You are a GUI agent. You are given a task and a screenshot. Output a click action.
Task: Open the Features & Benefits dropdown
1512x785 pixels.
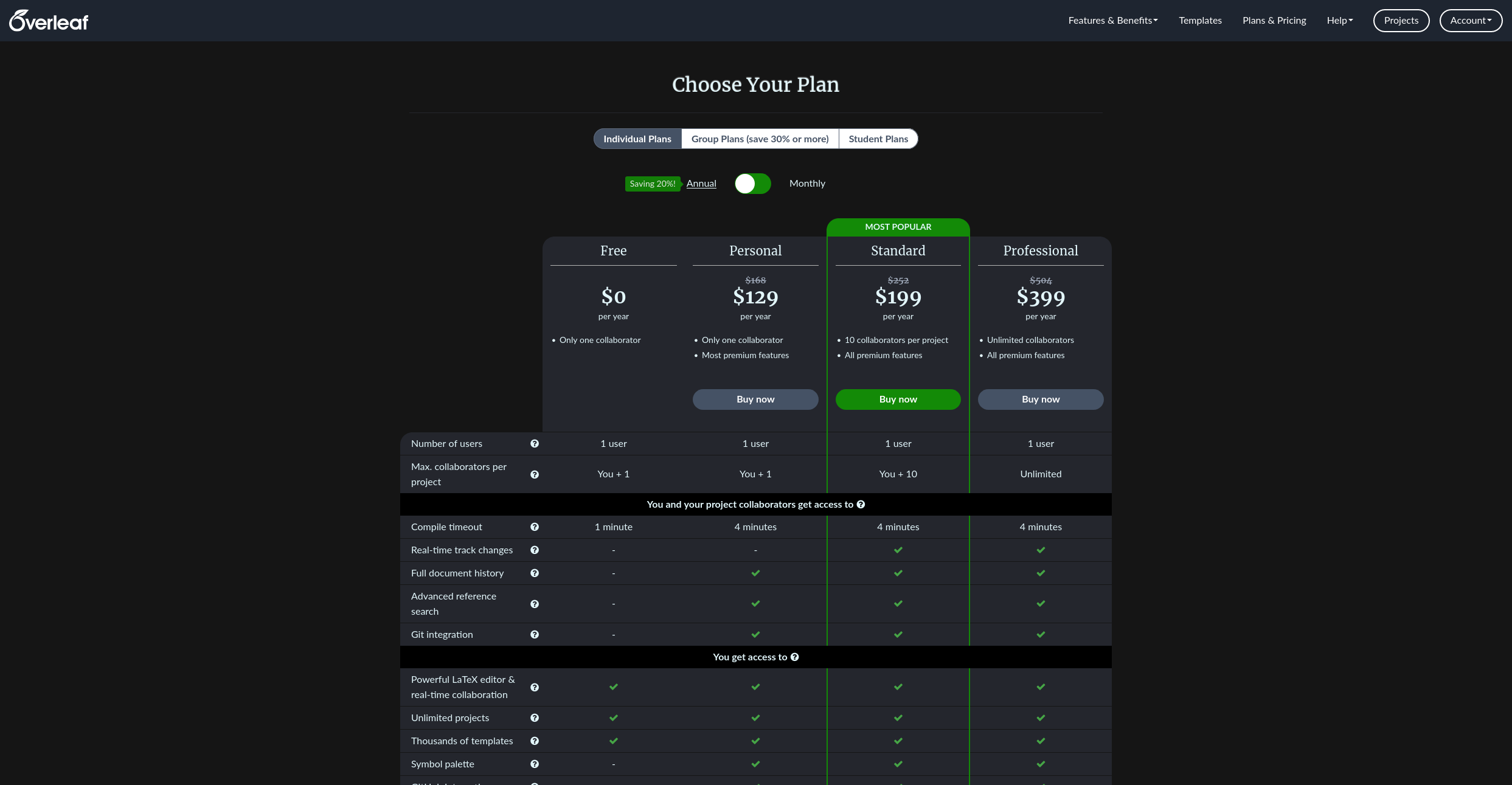1112,21
